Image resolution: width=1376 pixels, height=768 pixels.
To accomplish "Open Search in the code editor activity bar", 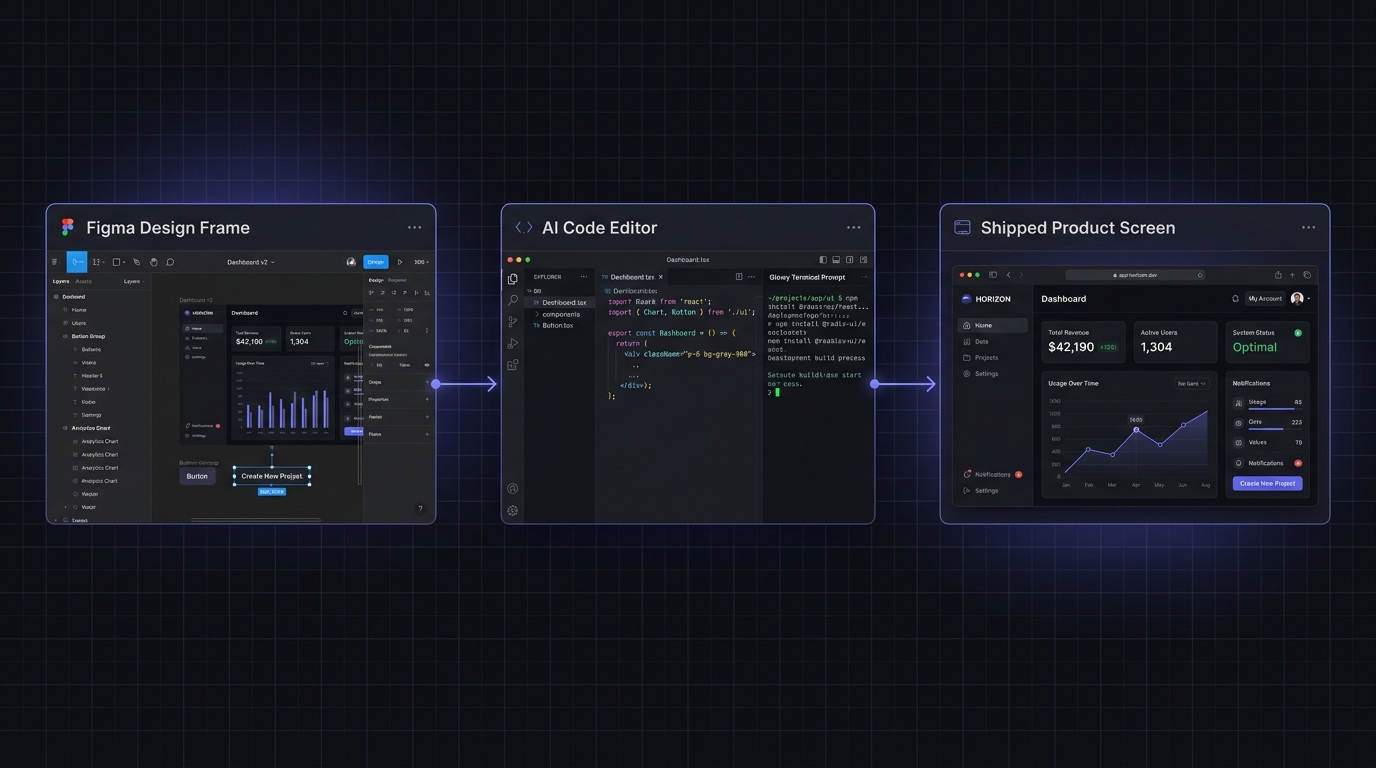I will click(x=512, y=300).
